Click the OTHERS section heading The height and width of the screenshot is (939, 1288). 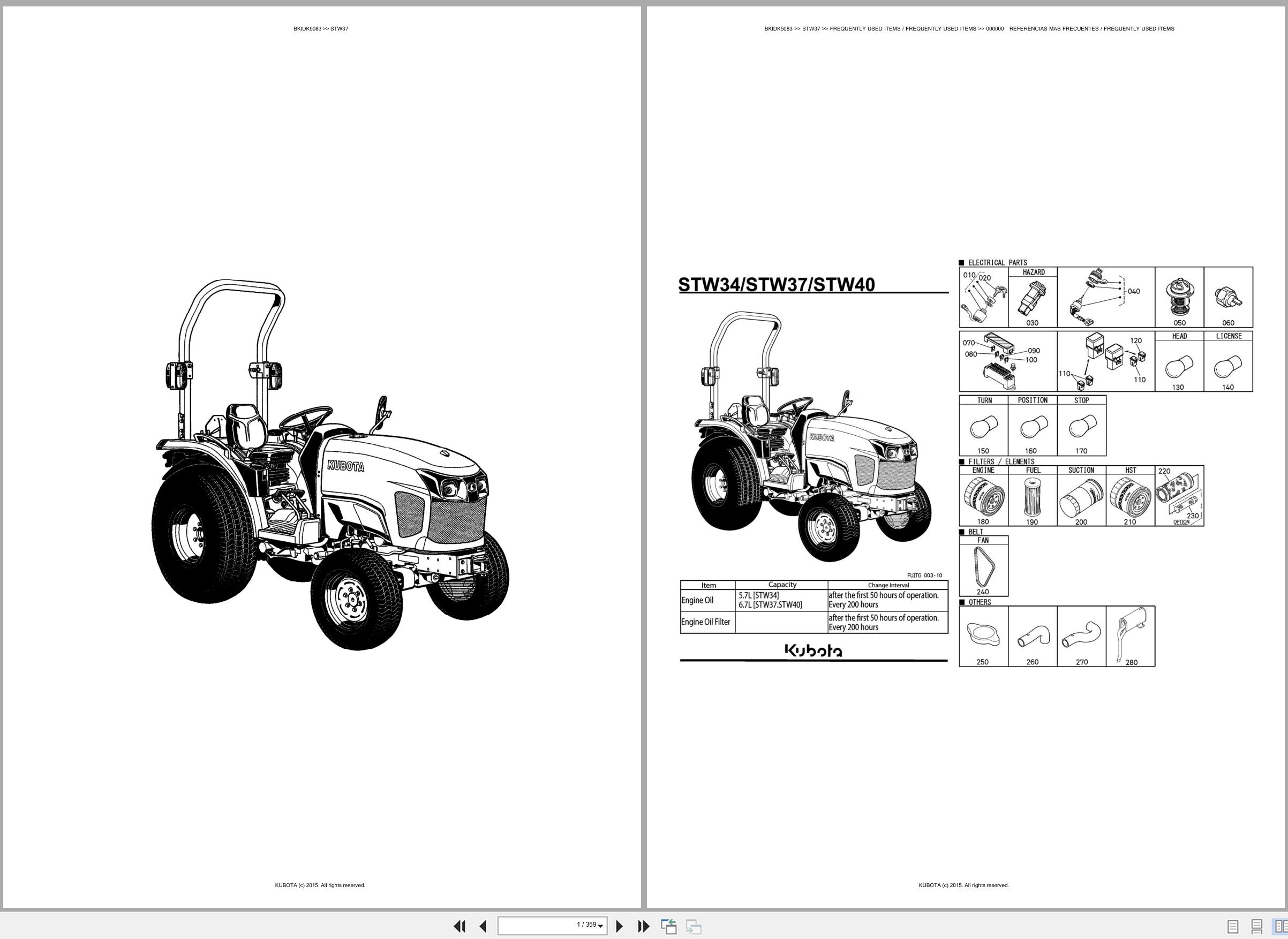pyautogui.click(x=979, y=602)
